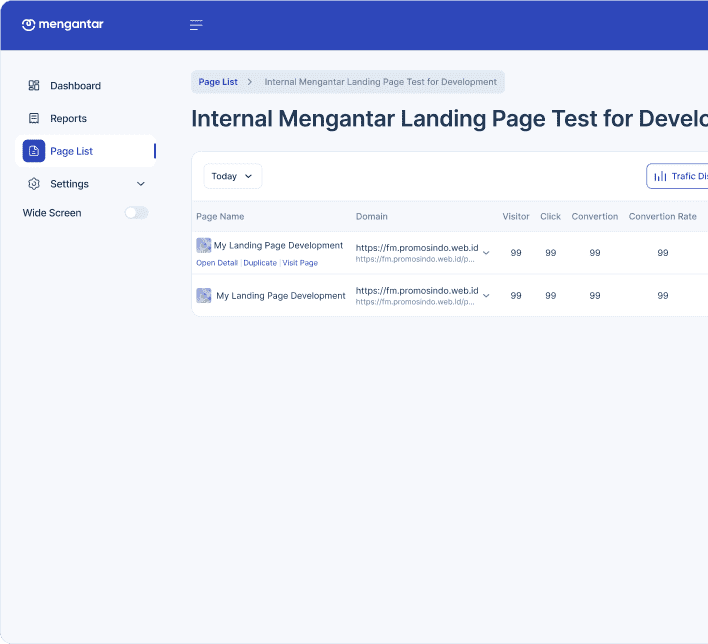This screenshot has width=708, height=644.
Task: Click the bar chart icon in Trafic button
Action: (x=660, y=176)
